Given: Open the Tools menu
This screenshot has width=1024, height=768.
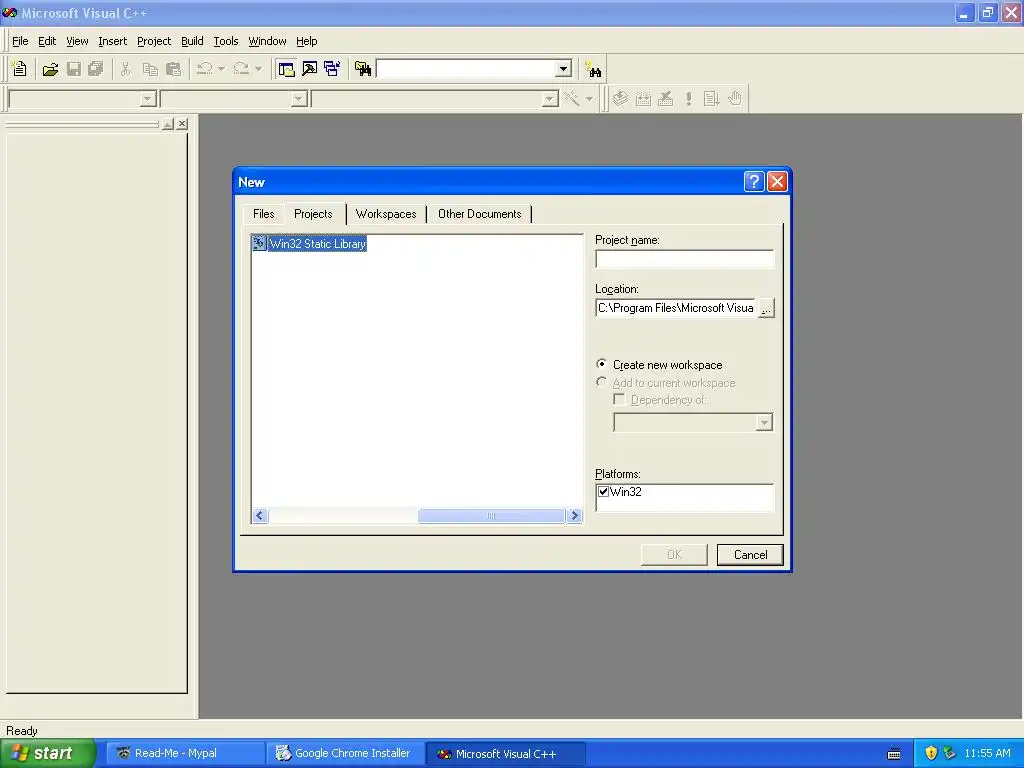Looking at the screenshot, I should point(226,41).
